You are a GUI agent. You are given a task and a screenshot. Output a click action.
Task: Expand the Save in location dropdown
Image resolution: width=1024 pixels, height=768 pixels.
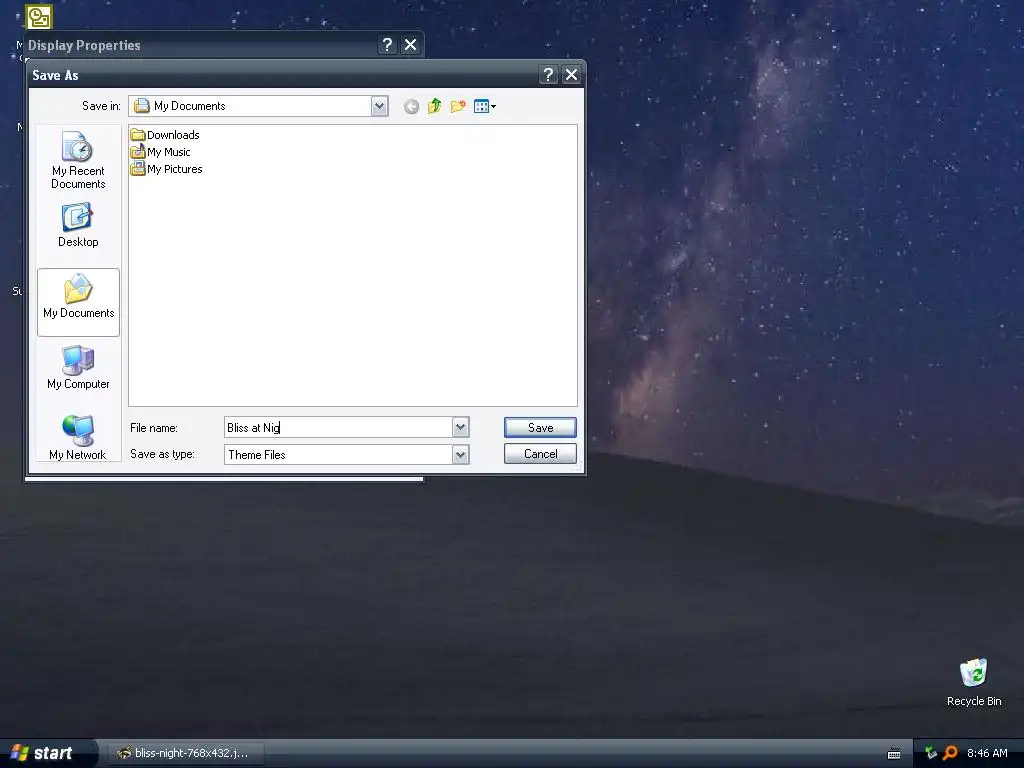tap(379, 106)
